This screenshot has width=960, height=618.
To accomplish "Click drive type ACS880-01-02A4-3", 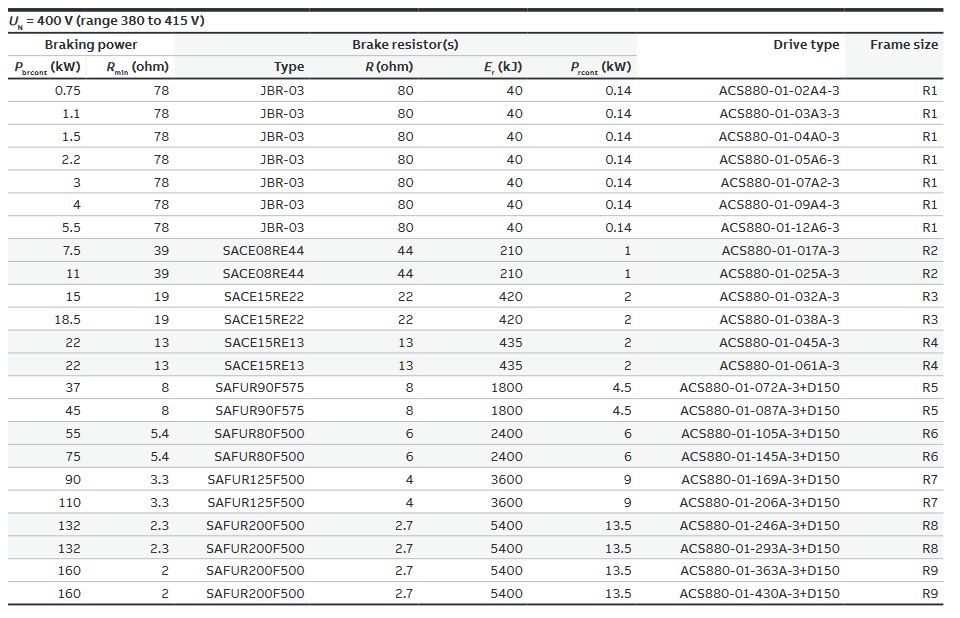I will click(779, 91).
